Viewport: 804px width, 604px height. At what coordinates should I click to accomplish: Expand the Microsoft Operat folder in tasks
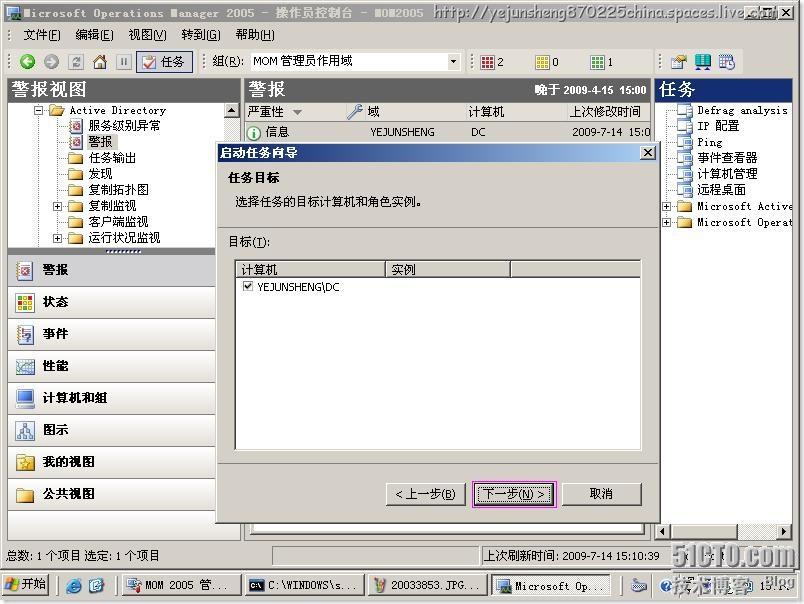coord(666,223)
